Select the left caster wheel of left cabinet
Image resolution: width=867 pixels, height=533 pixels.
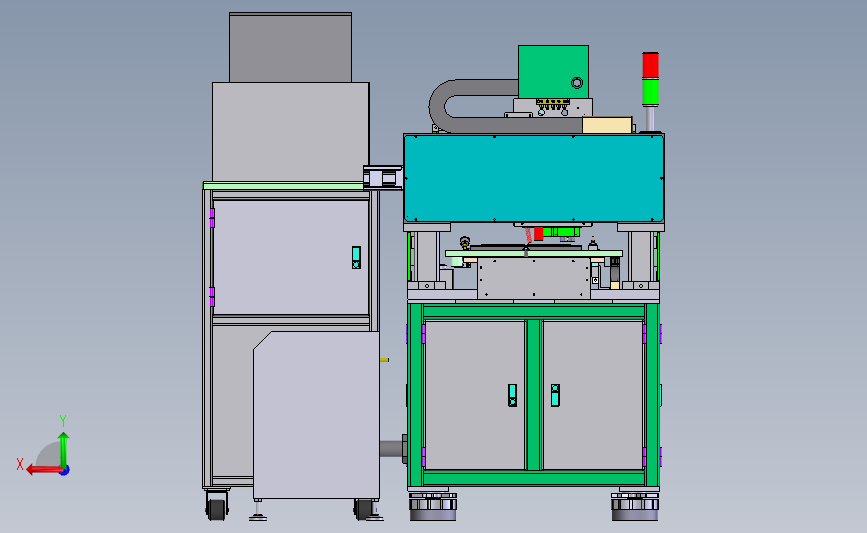point(217,506)
